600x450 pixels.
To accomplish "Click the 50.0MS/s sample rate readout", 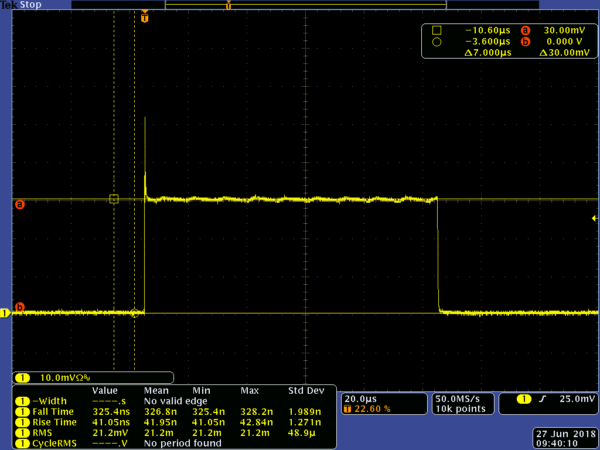I will pyautogui.click(x=458, y=399).
